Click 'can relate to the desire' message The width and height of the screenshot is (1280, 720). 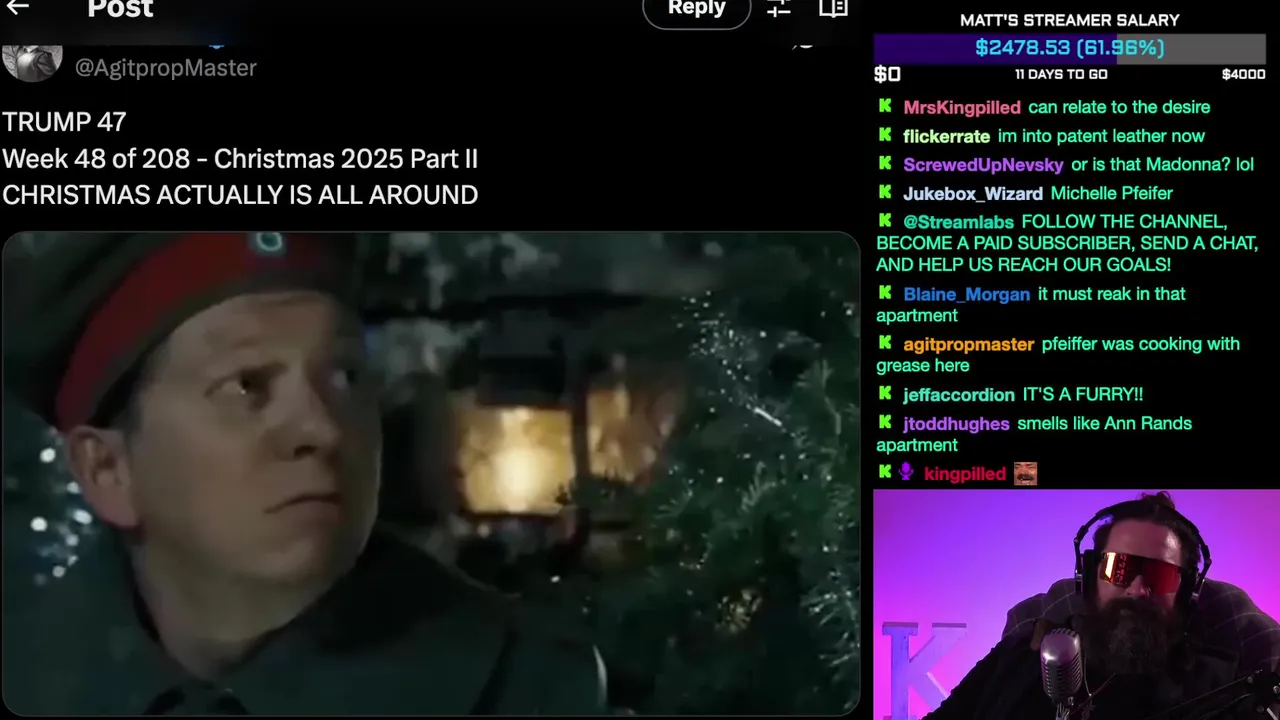tap(1119, 107)
